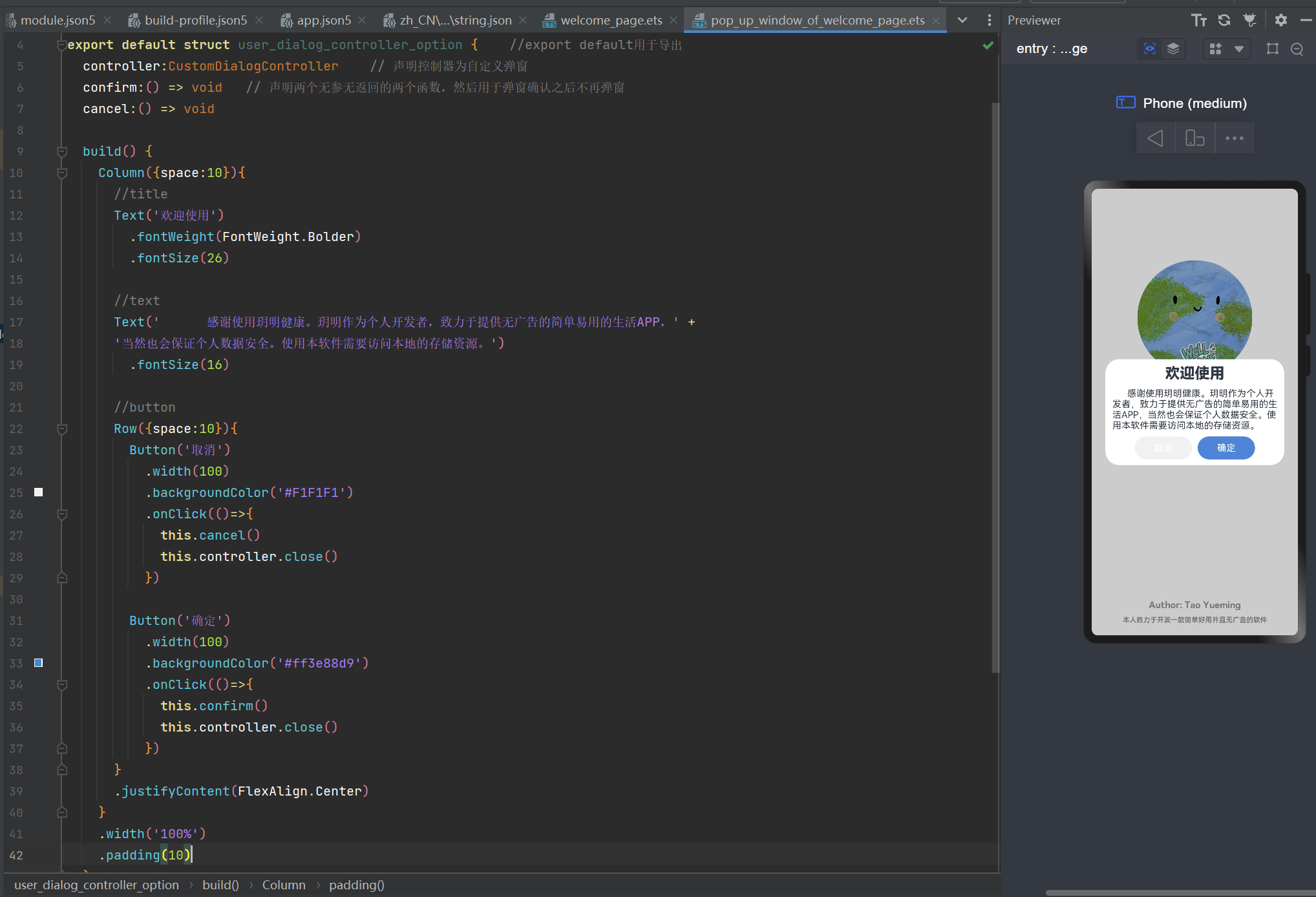Rotate the preview device orientation
The height and width of the screenshot is (897, 1316).
1195,138
